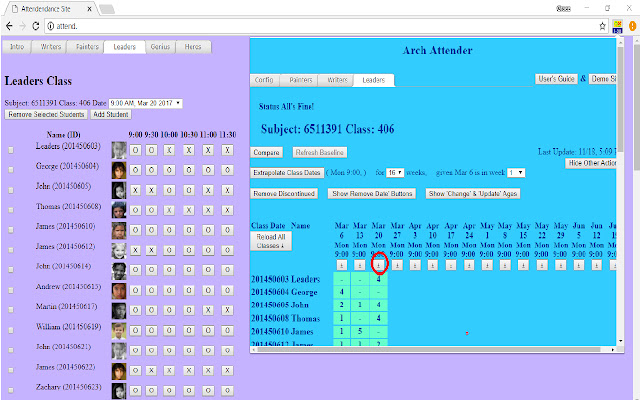This screenshot has width=640, height=400.
Task: Switch to the Painters tab in left panel
Action: click(x=87, y=46)
